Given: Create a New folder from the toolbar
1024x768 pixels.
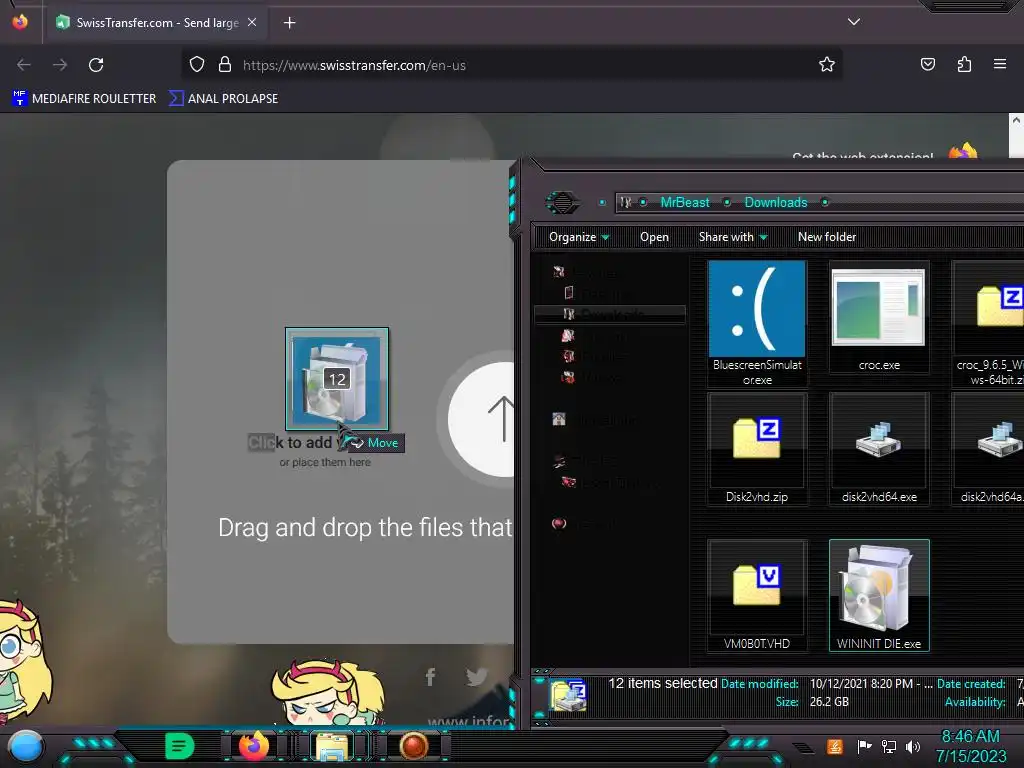Looking at the screenshot, I should pos(827,237).
